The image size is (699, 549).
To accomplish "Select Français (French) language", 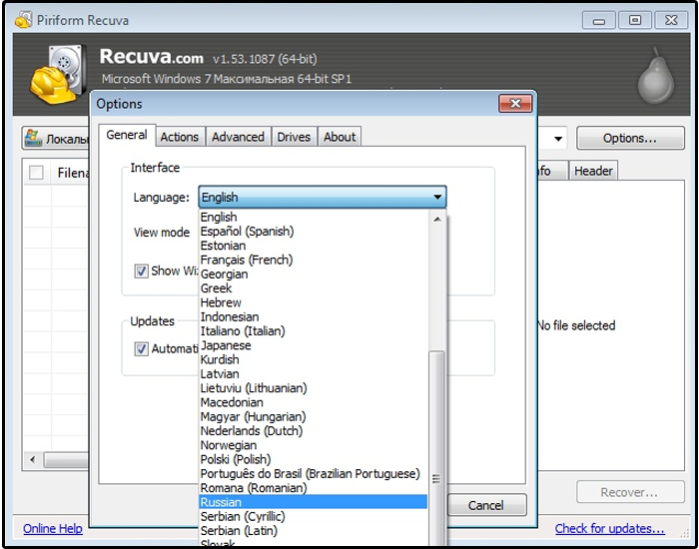I will click(x=313, y=260).
